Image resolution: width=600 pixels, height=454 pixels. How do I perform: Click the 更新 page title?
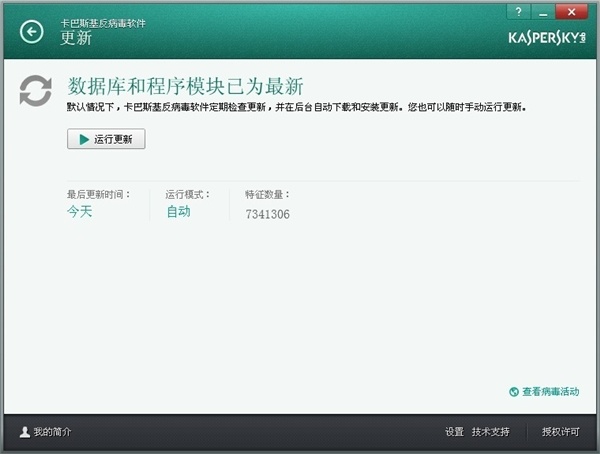75,39
